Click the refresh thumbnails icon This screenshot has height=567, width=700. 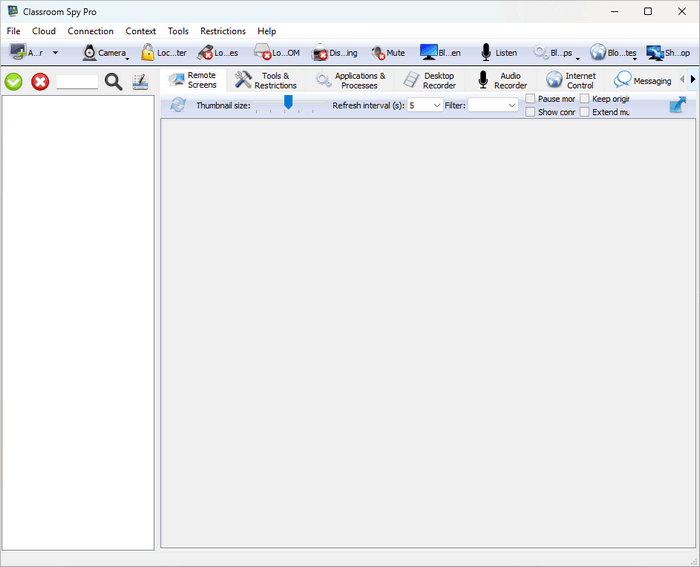coord(178,105)
